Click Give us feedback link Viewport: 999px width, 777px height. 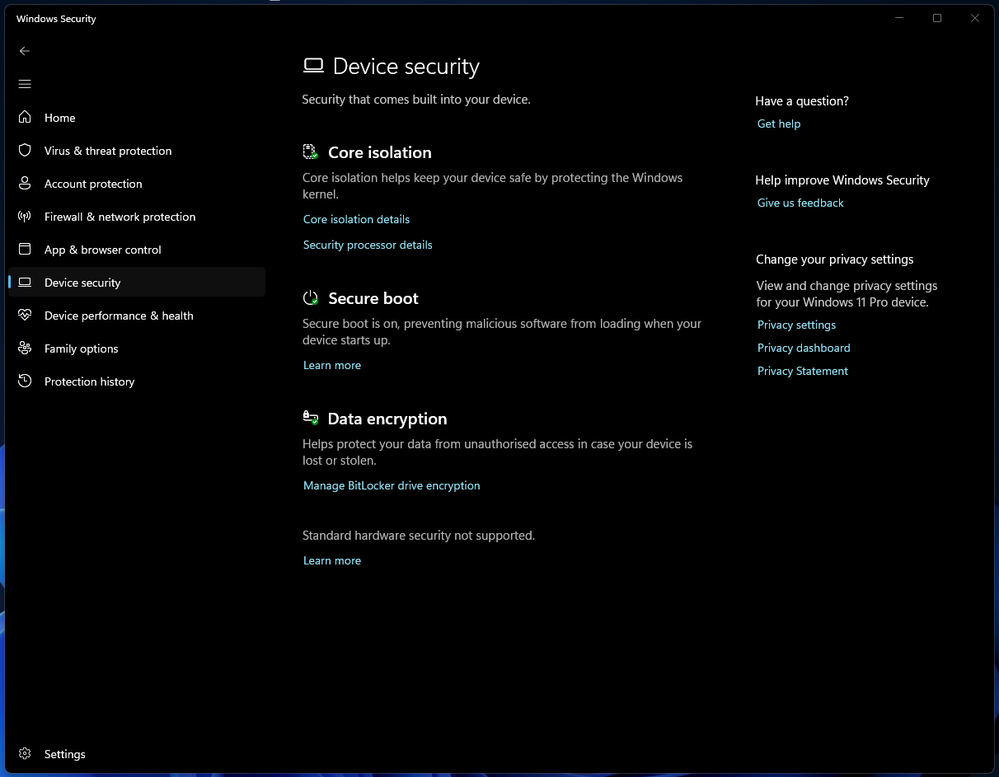(800, 203)
